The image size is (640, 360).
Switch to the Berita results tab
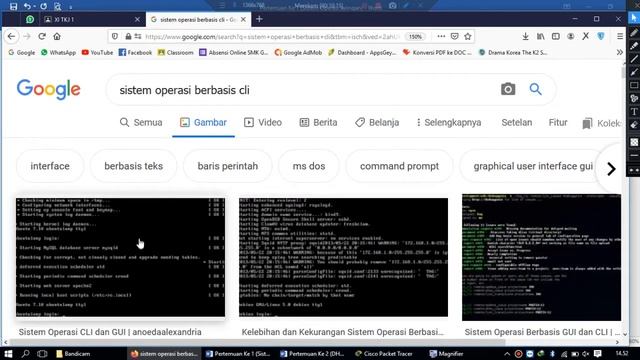click(x=318, y=122)
